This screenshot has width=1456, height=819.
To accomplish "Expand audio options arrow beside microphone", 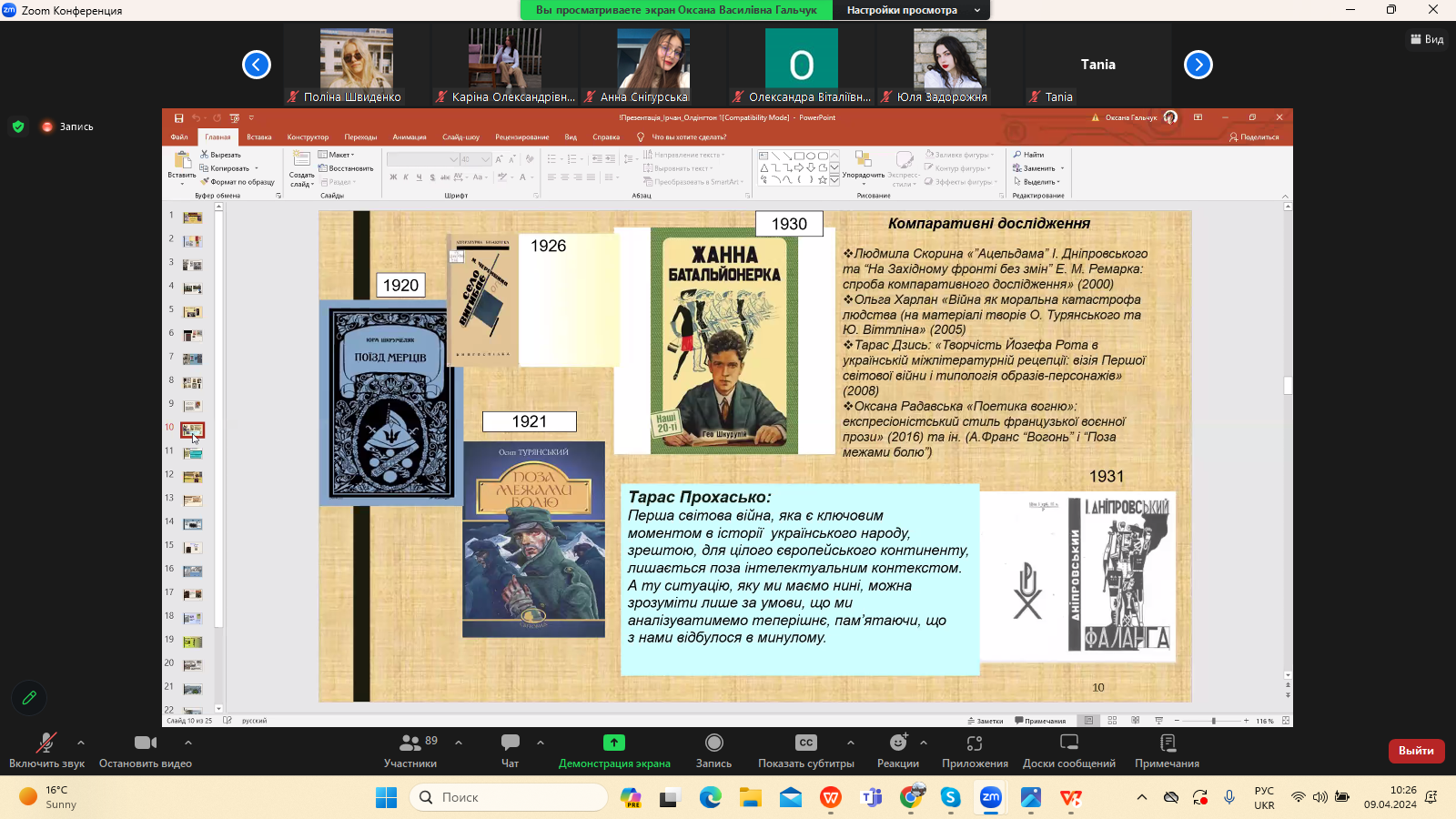I will [81, 743].
